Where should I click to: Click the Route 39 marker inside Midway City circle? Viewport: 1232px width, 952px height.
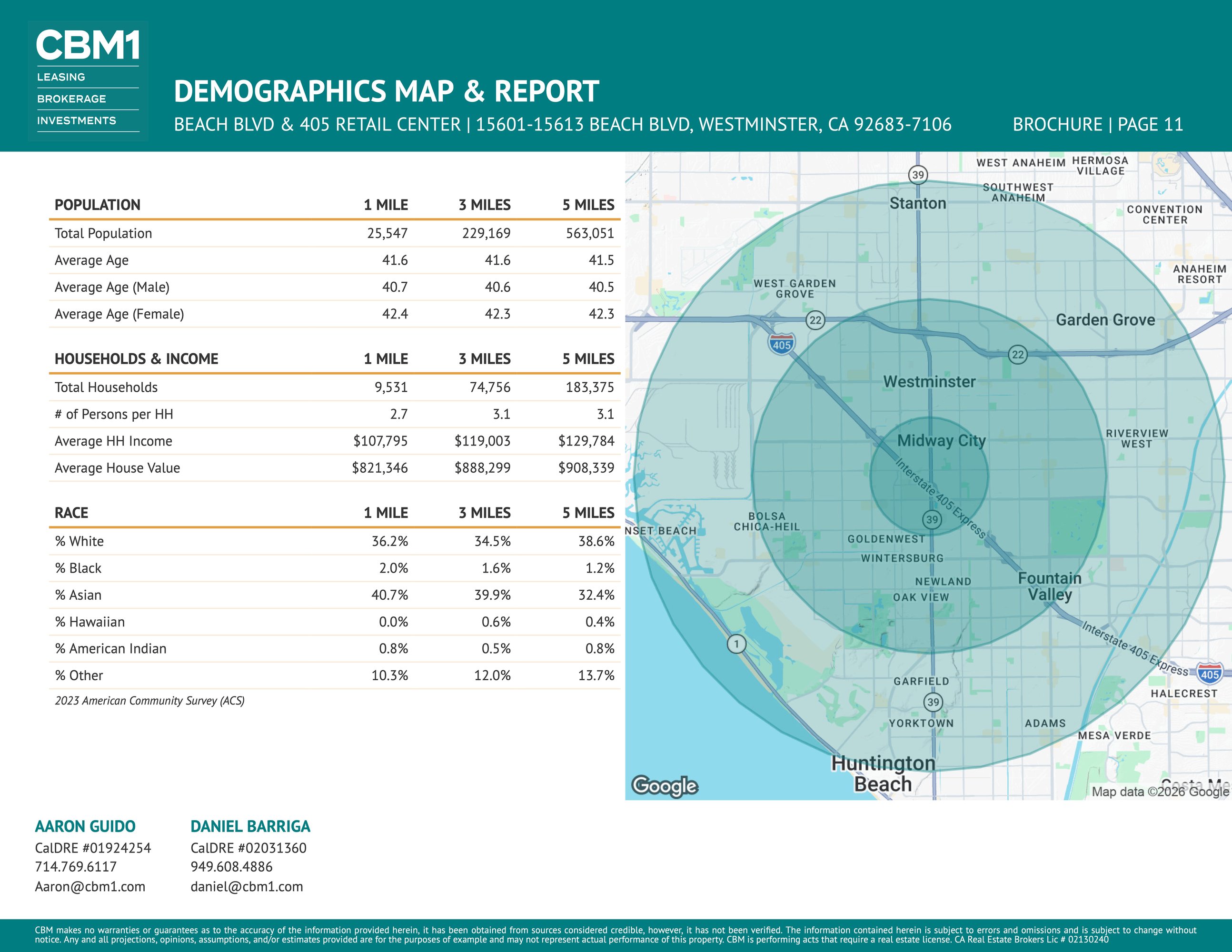coord(932,519)
